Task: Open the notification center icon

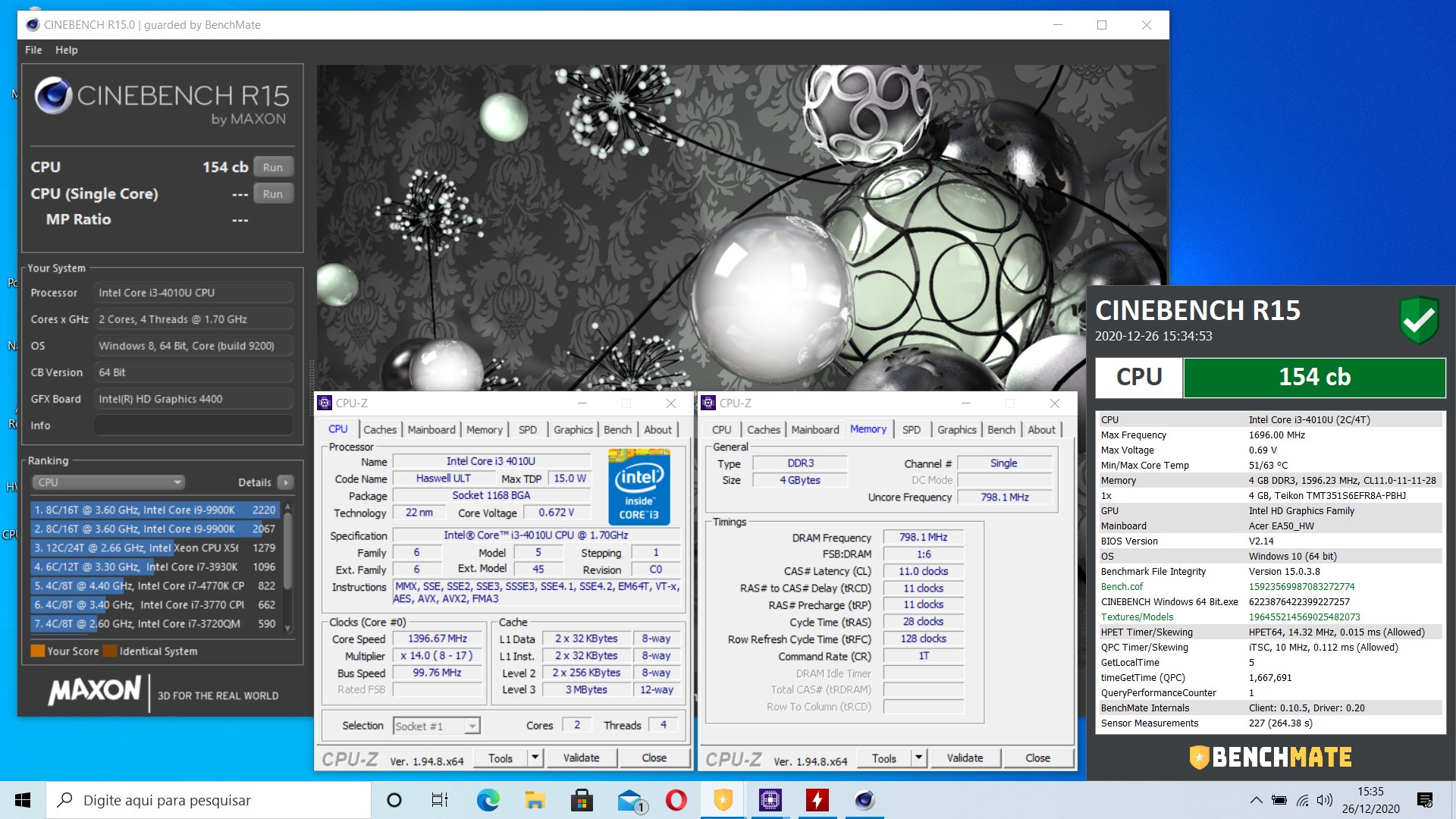Action: pyautogui.click(x=1424, y=800)
